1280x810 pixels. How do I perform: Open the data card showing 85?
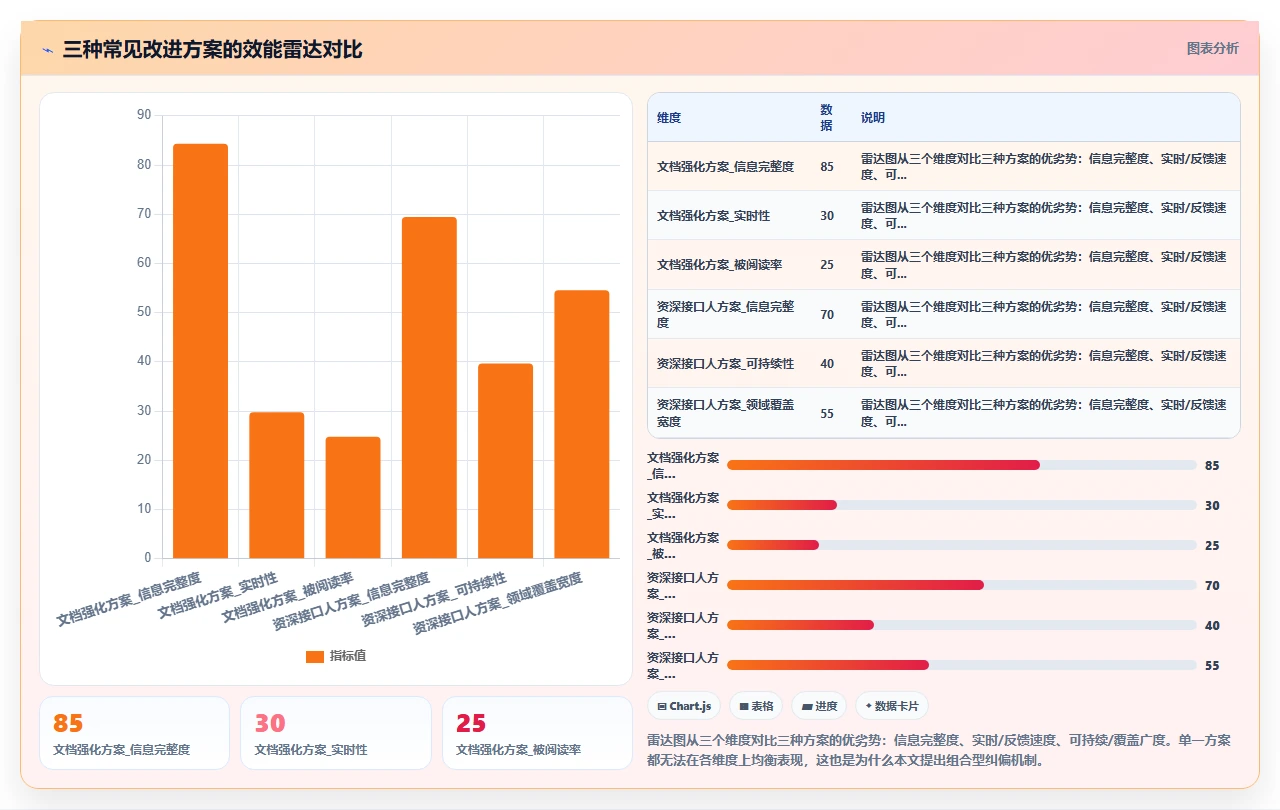(x=134, y=733)
